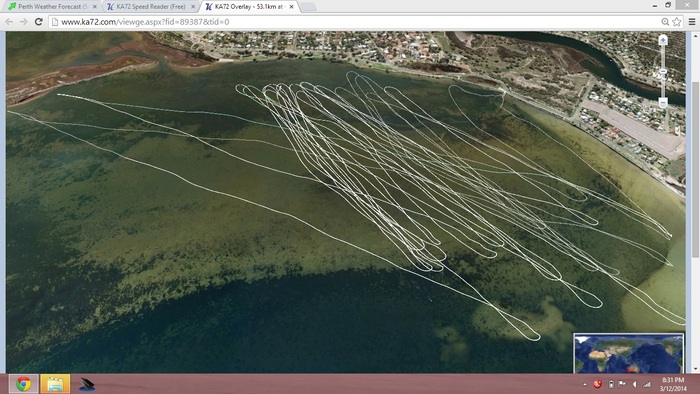Open the page zoom magnifier icon in address bar
Screen dimensions: 700x394
[665, 21]
